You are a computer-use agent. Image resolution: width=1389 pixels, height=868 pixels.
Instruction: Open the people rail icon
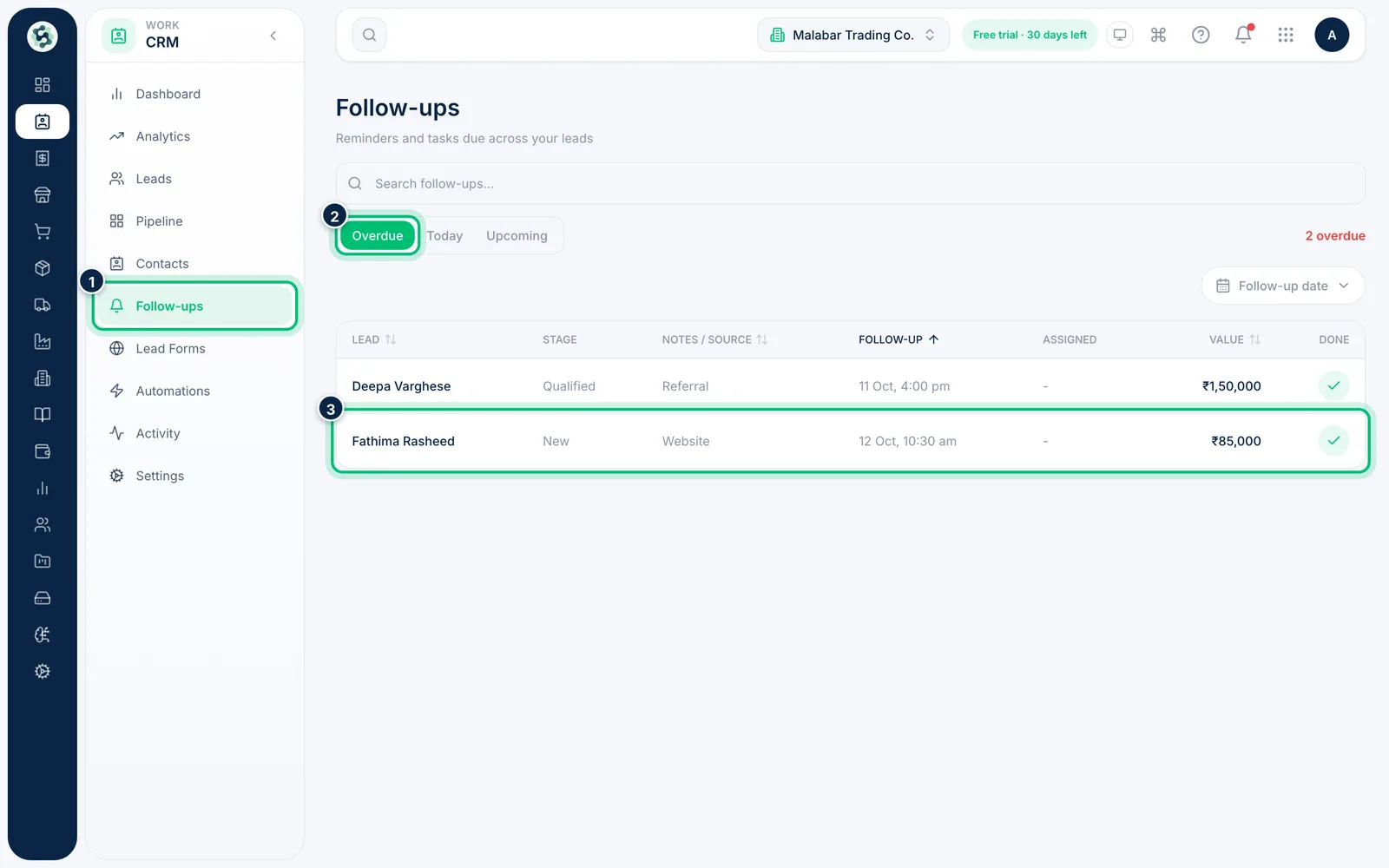(42, 525)
